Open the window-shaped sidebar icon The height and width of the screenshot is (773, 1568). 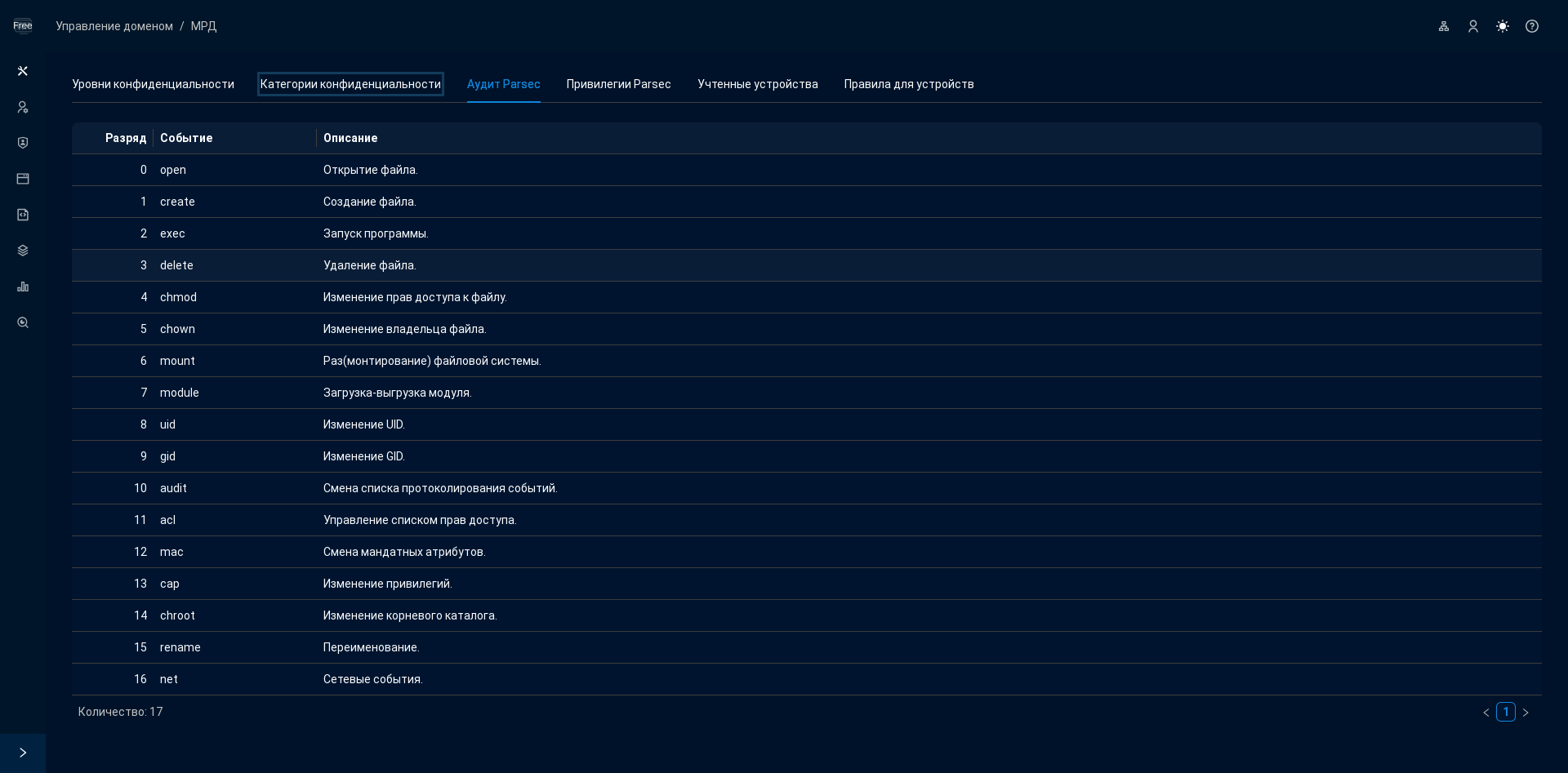23,179
